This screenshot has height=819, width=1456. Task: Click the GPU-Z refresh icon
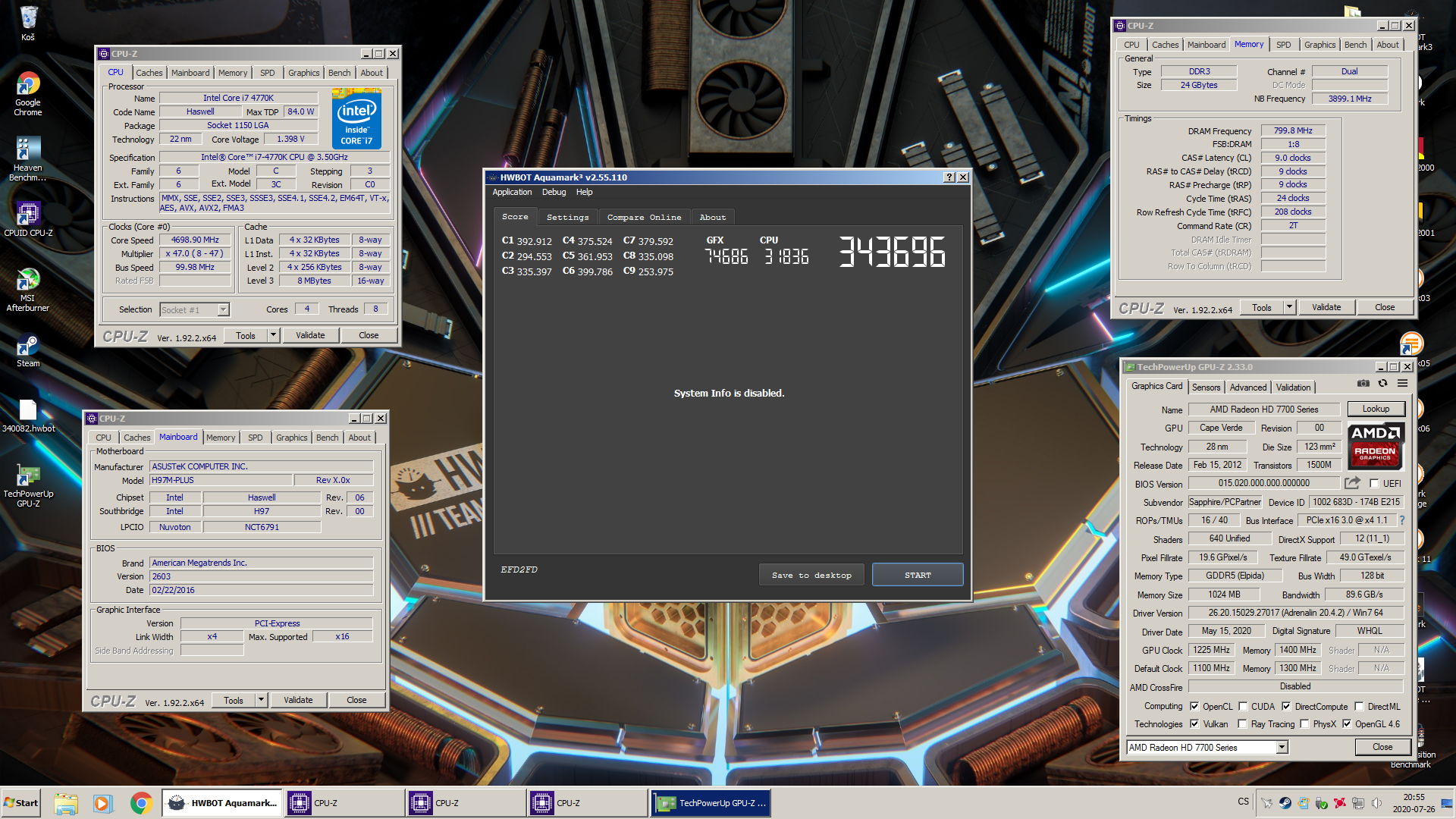click(x=1382, y=384)
